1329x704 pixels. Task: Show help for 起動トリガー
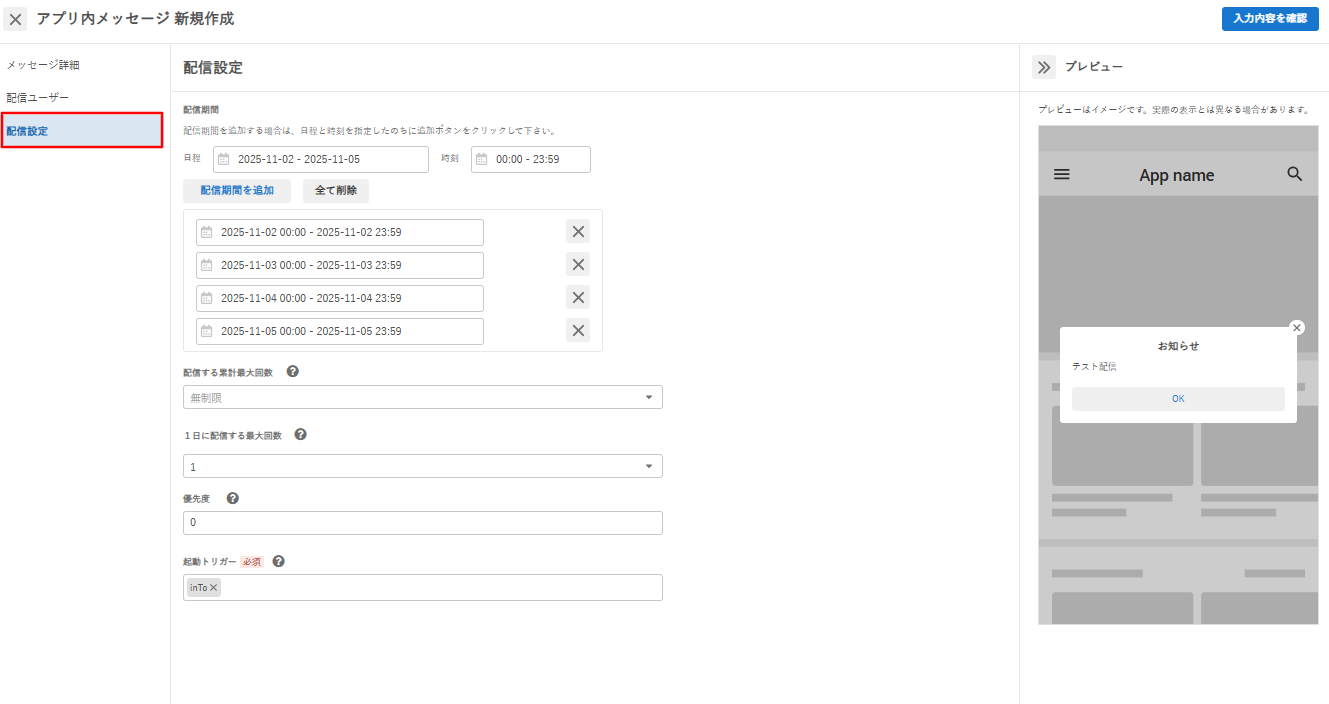coord(279,561)
